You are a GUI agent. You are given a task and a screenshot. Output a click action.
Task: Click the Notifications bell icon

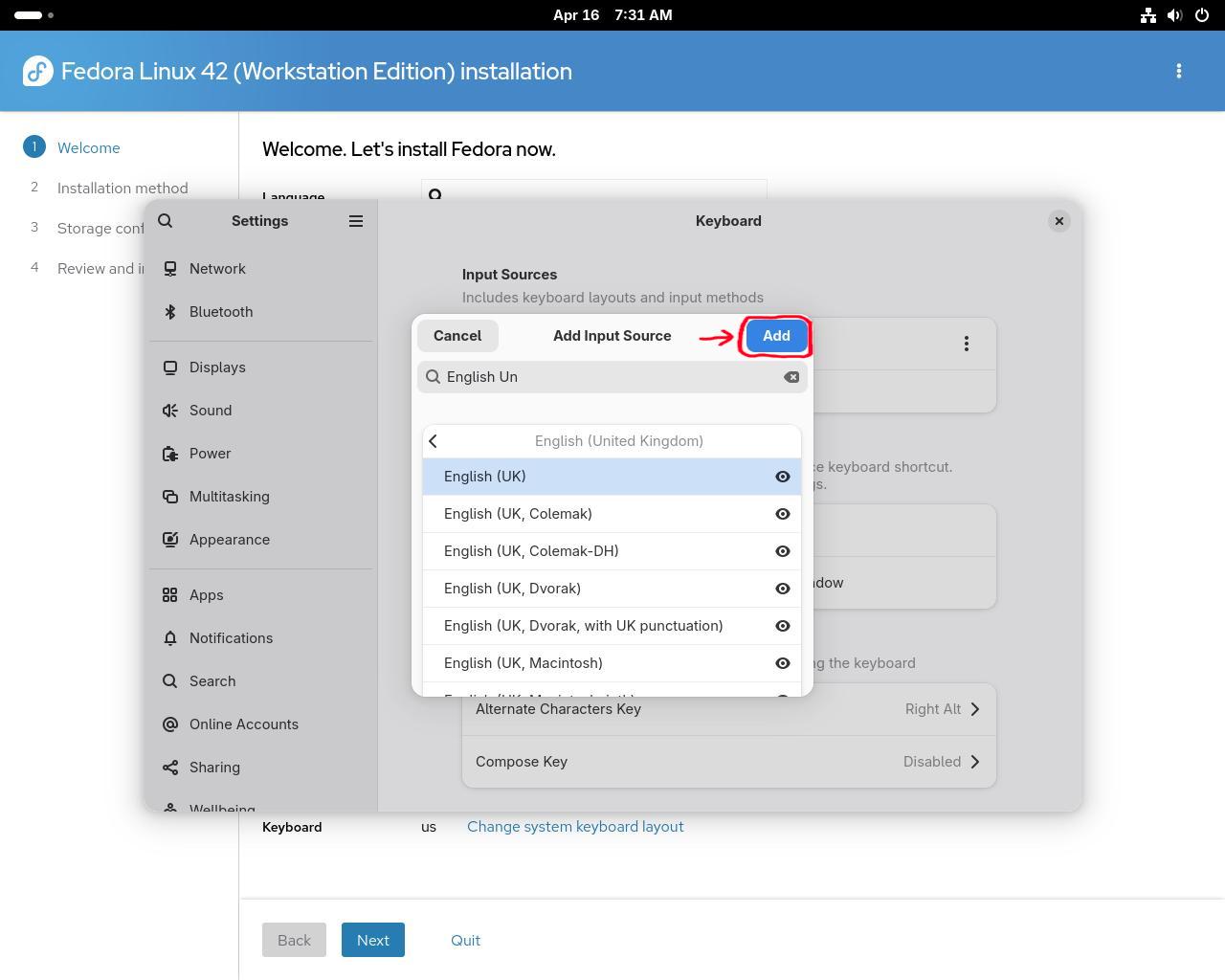(170, 638)
